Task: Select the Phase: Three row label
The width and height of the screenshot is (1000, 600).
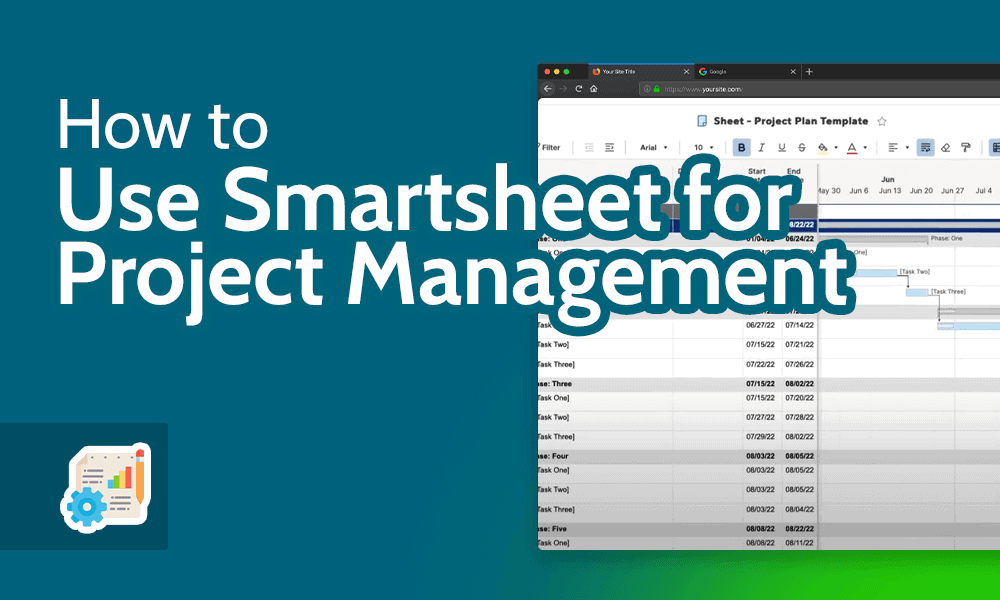Action: (x=555, y=384)
